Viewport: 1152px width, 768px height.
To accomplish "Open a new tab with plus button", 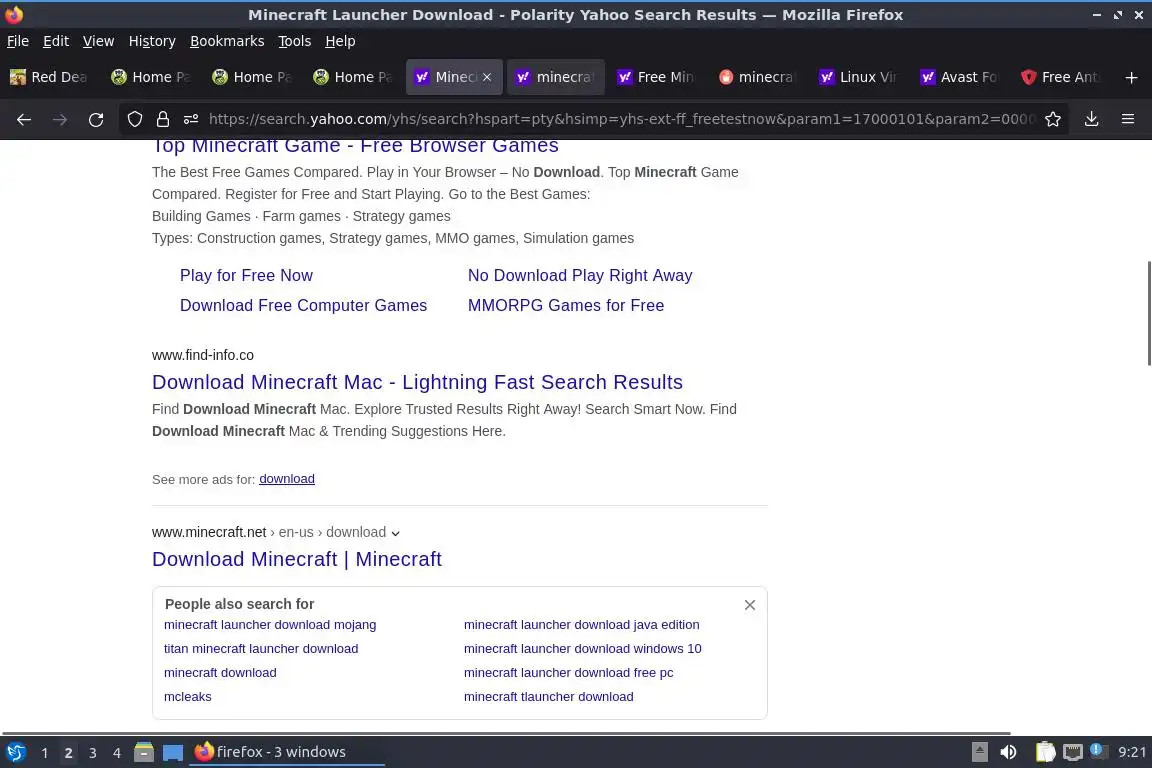I will tap(1131, 77).
